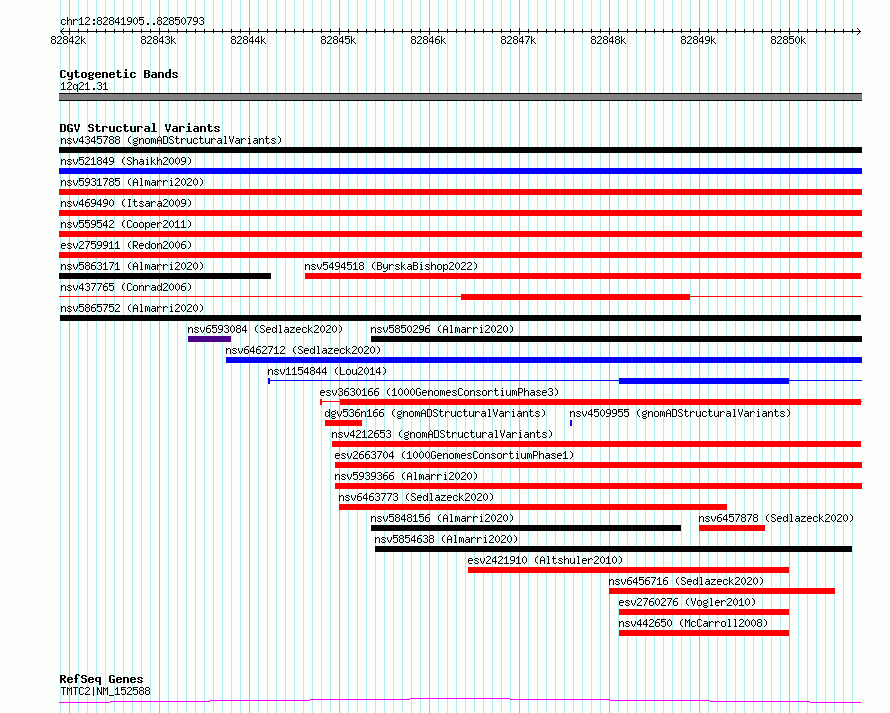Screen dimensions: 890x713
Task: Click the RefSeq Genes track title
Action: [x=101, y=680]
